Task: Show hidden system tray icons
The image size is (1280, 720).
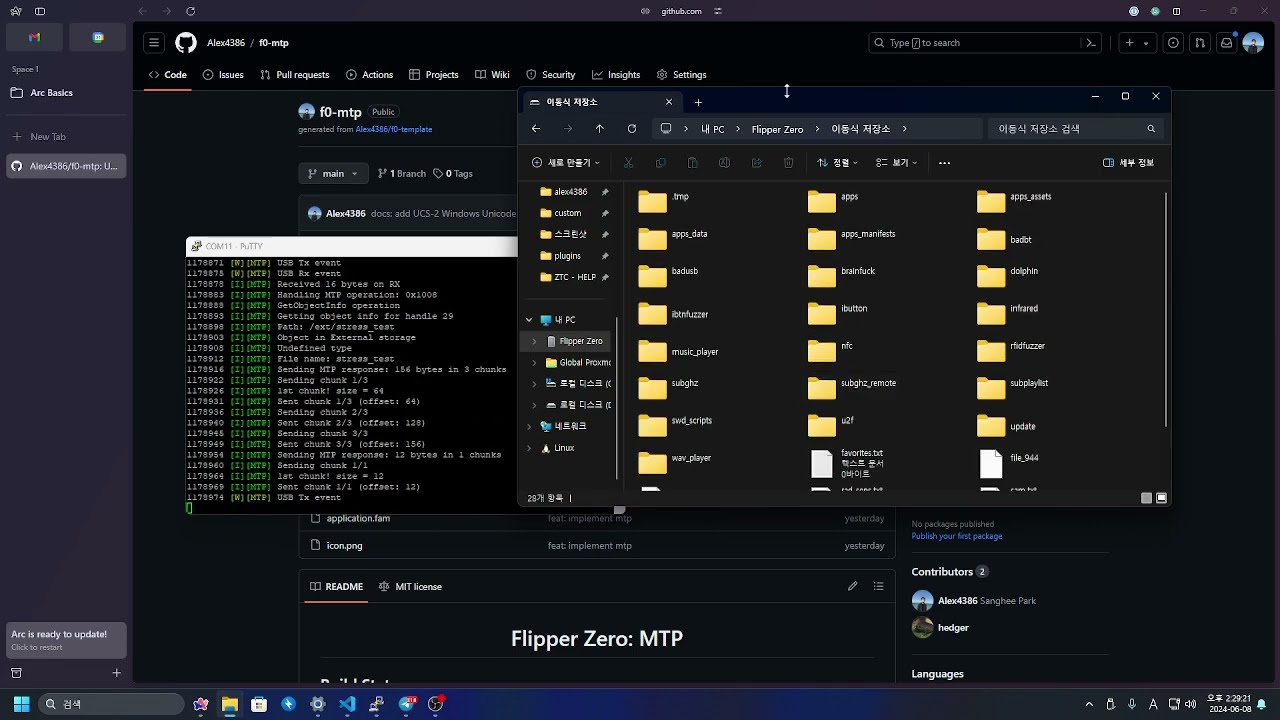Action: pyautogui.click(x=1089, y=704)
